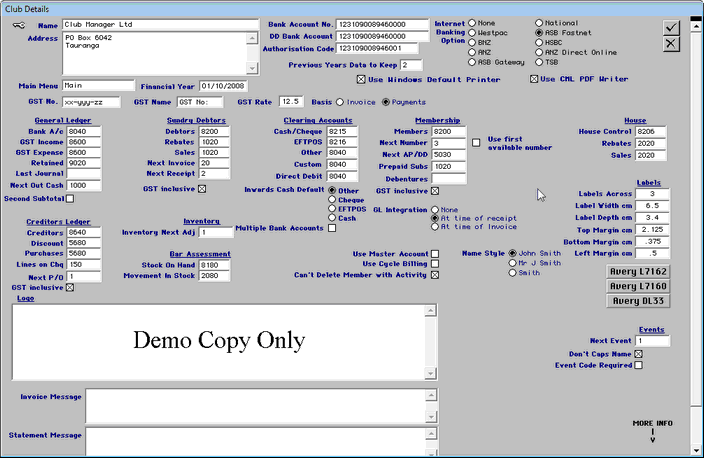Click the DD Bank Account field
The width and height of the screenshot is (704, 458).
click(382, 36)
